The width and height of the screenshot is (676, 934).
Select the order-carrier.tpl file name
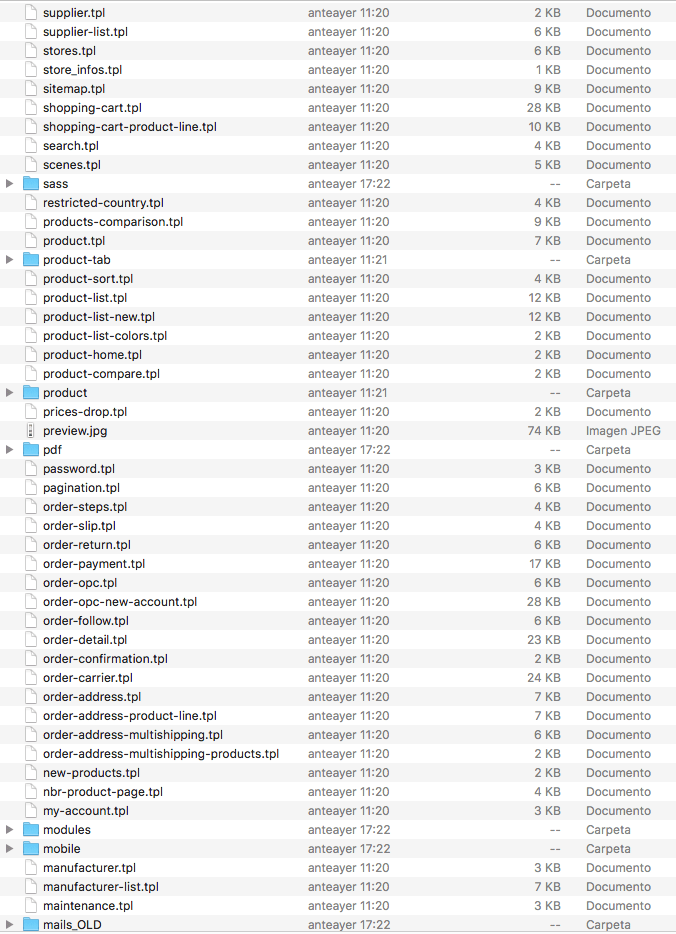coord(88,678)
